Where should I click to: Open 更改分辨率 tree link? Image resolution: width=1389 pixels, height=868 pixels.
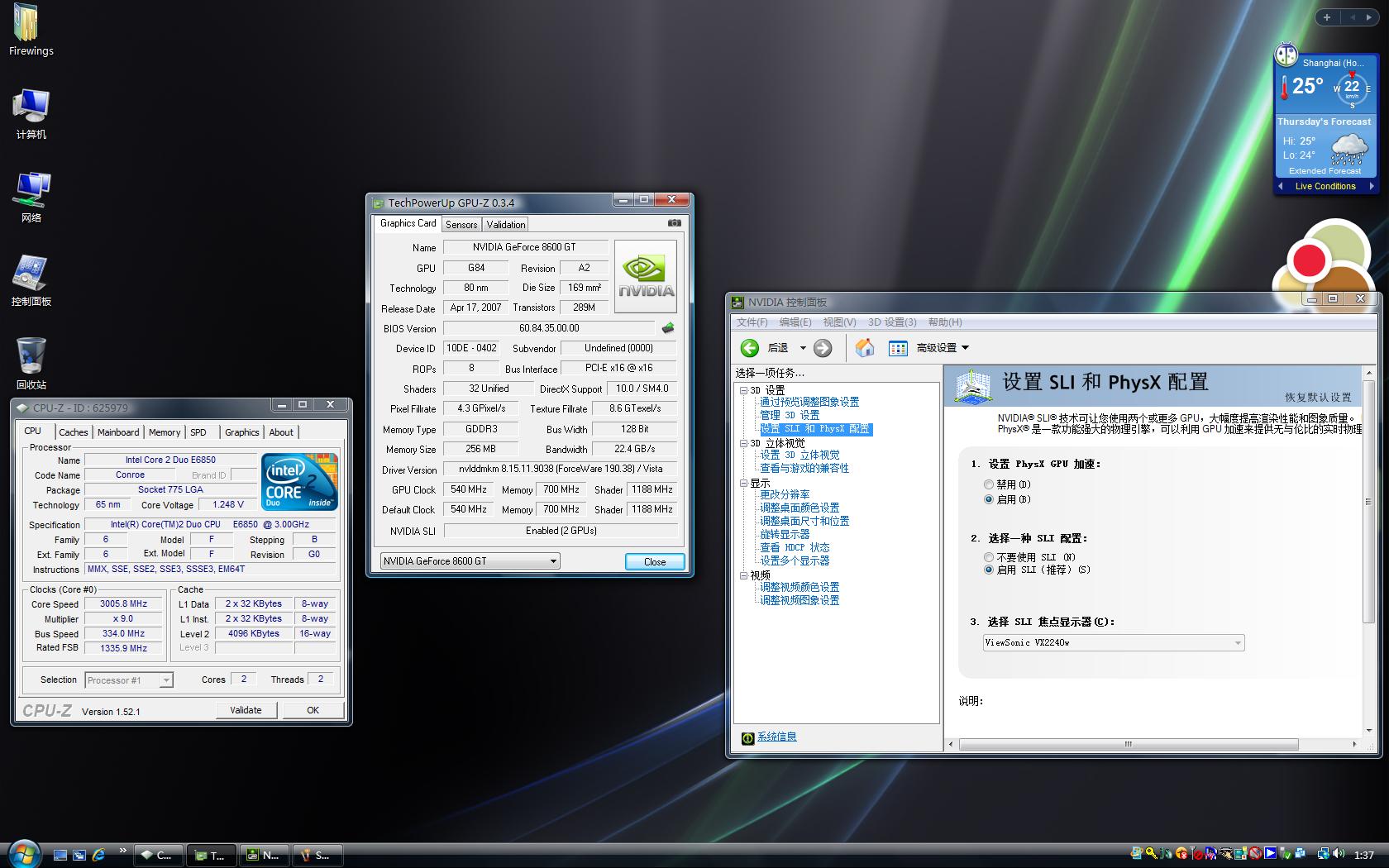click(x=785, y=495)
